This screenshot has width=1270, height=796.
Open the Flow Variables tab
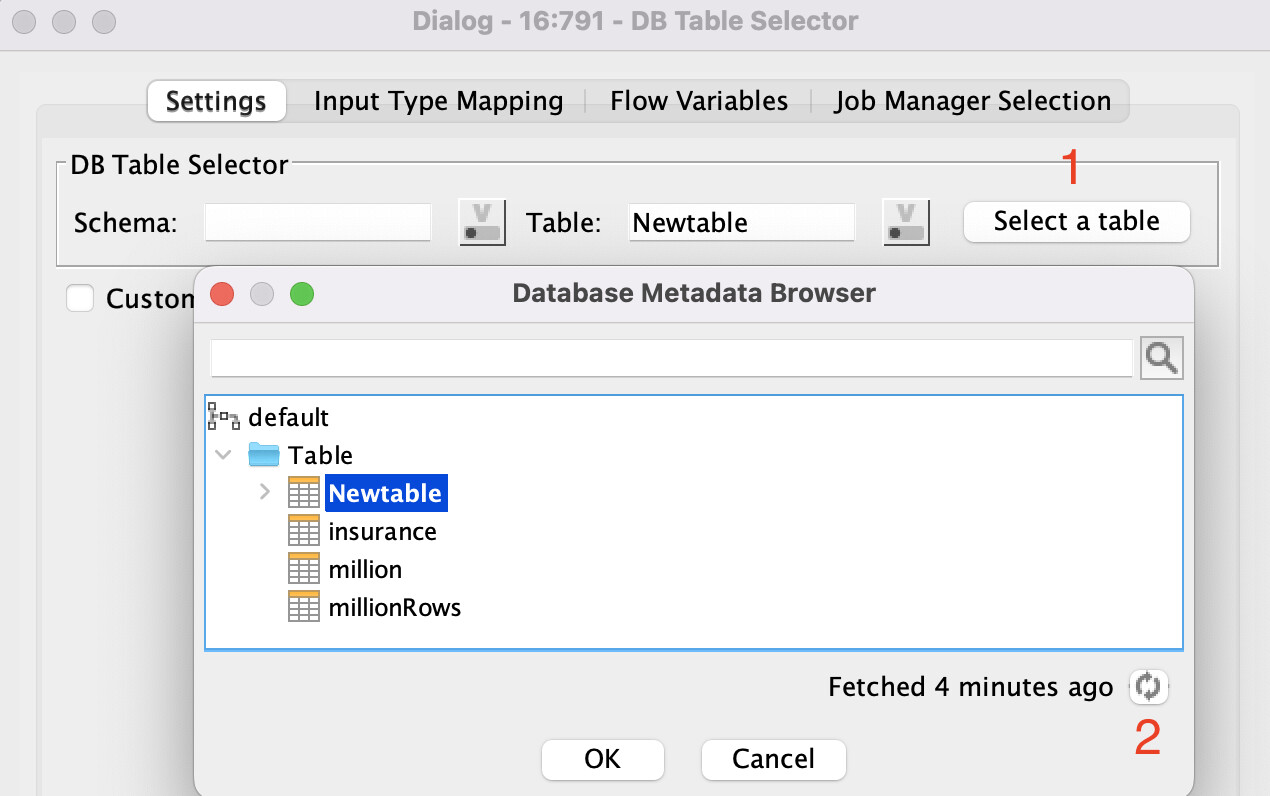(699, 101)
